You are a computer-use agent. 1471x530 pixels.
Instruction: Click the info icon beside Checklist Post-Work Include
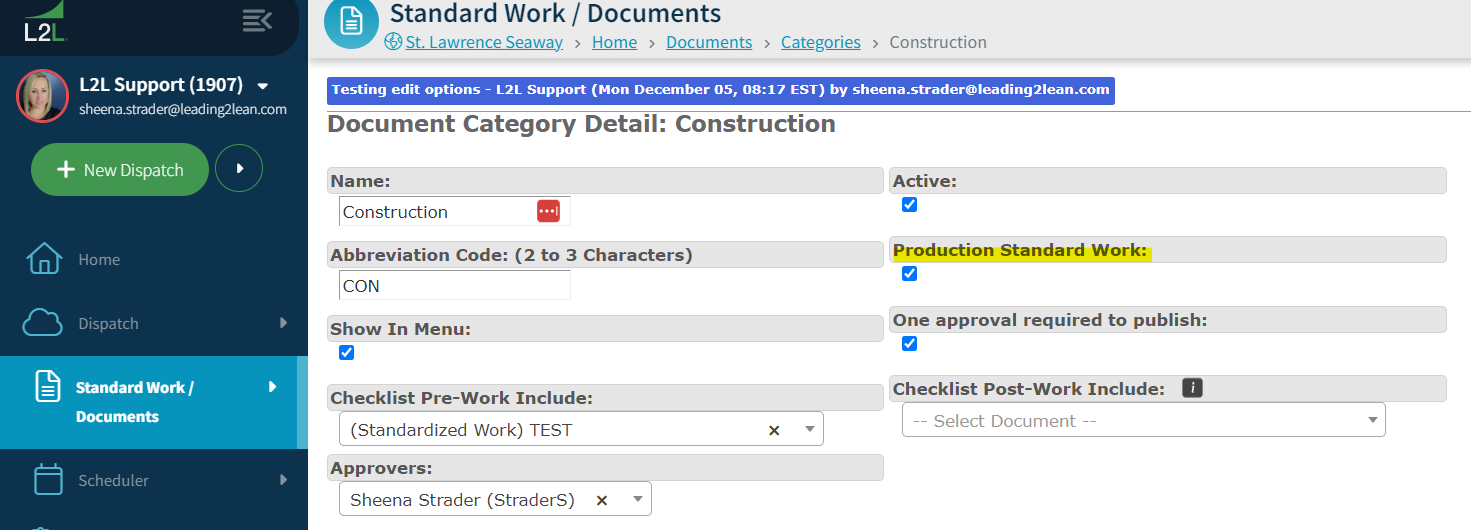(x=1192, y=388)
